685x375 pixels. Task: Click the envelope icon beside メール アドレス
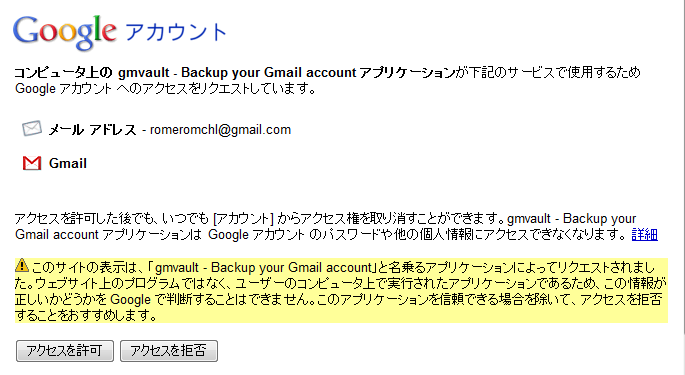click(32, 128)
